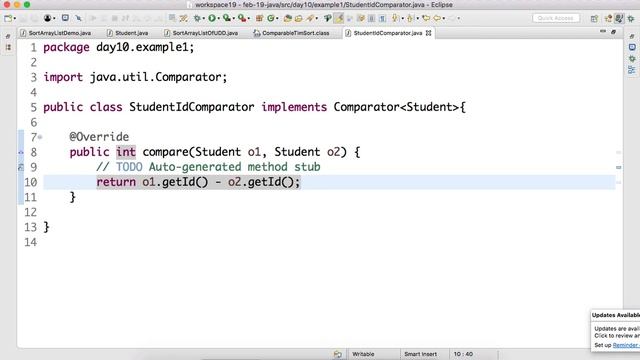
Task: Click the 10 : 40 cursor position entry
Action: click(x=463, y=354)
